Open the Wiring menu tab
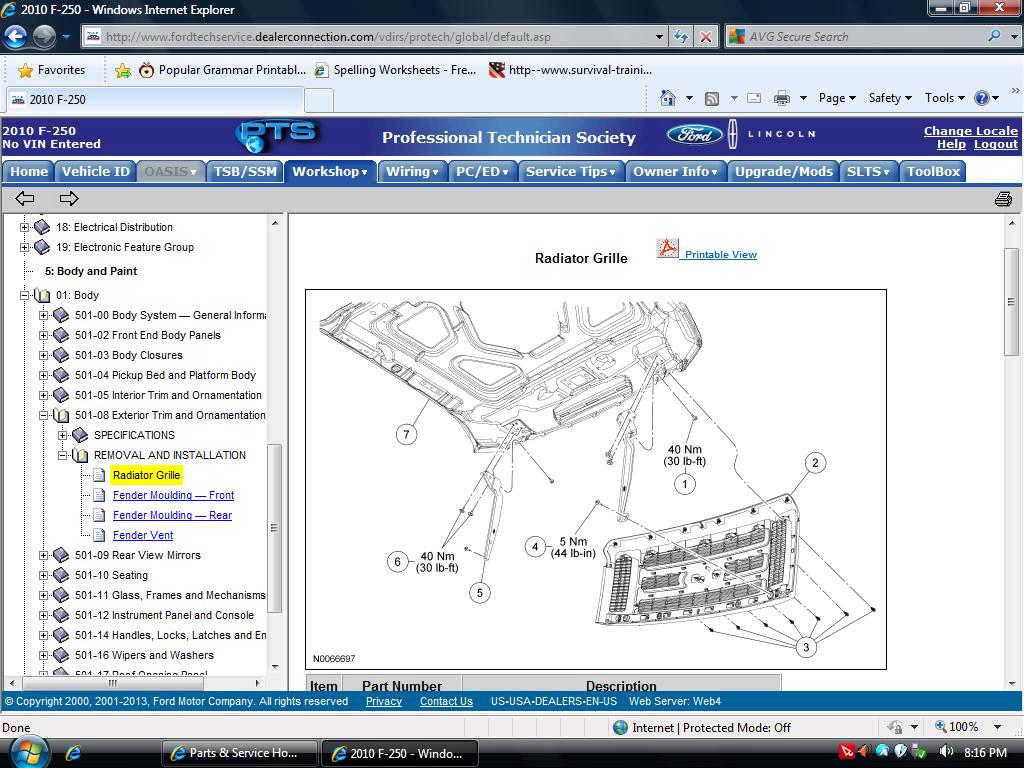Image resolution: width=1024 pixels, height=768 pixels. [x=412, y=172]
